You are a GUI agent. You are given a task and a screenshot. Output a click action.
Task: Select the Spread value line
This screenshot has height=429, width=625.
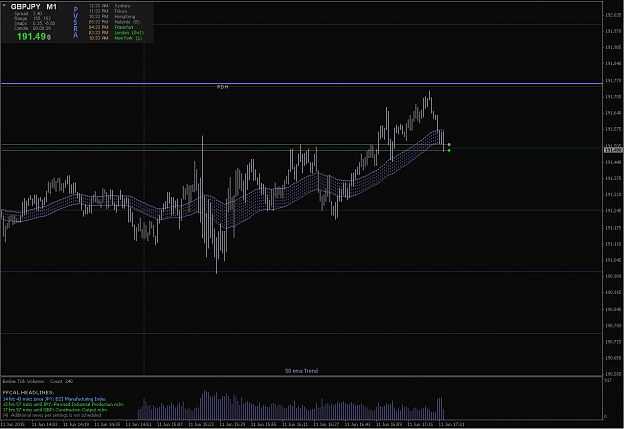pos(28,14)
